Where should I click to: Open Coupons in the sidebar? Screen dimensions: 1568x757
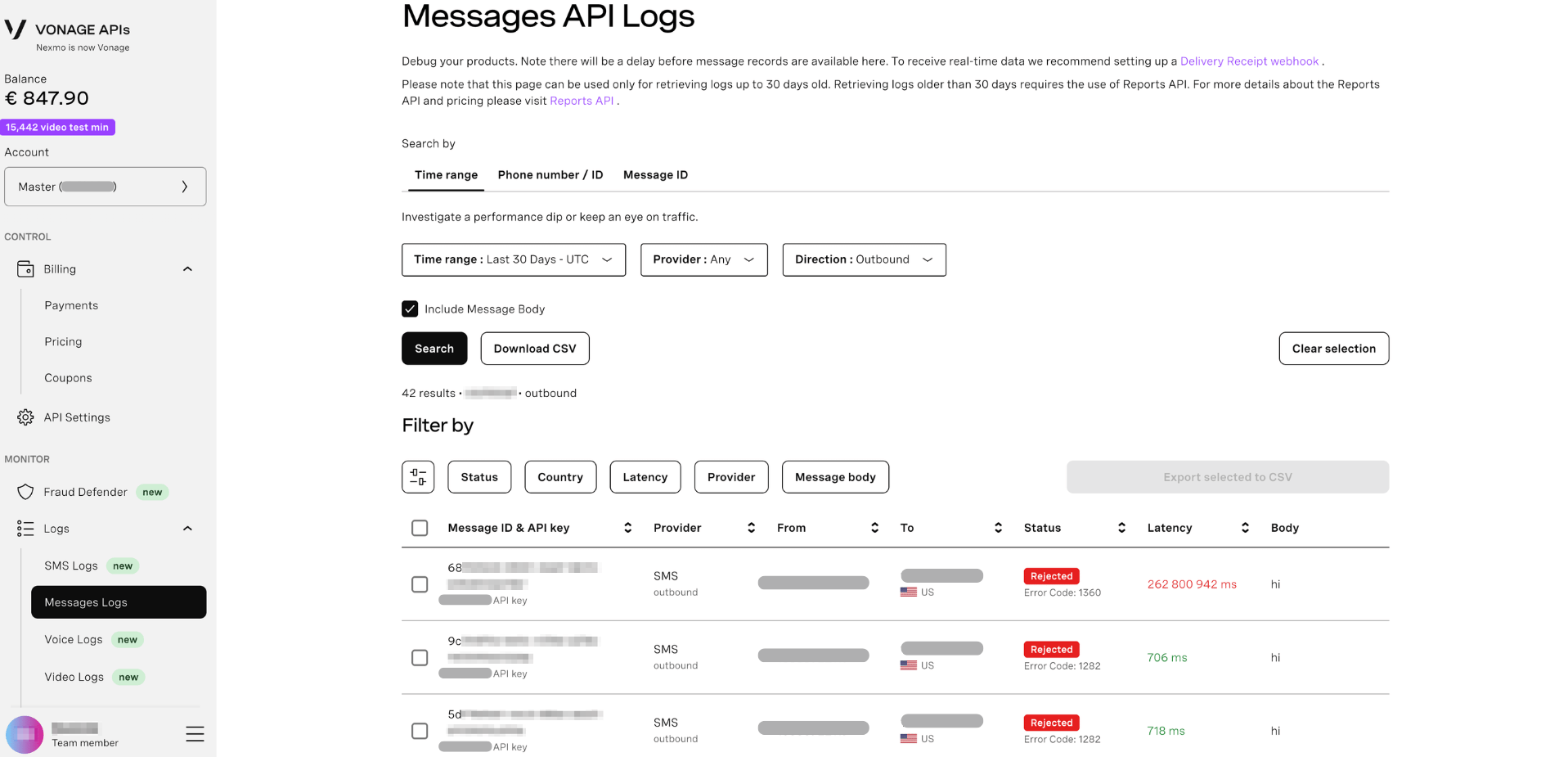[68, 378]
